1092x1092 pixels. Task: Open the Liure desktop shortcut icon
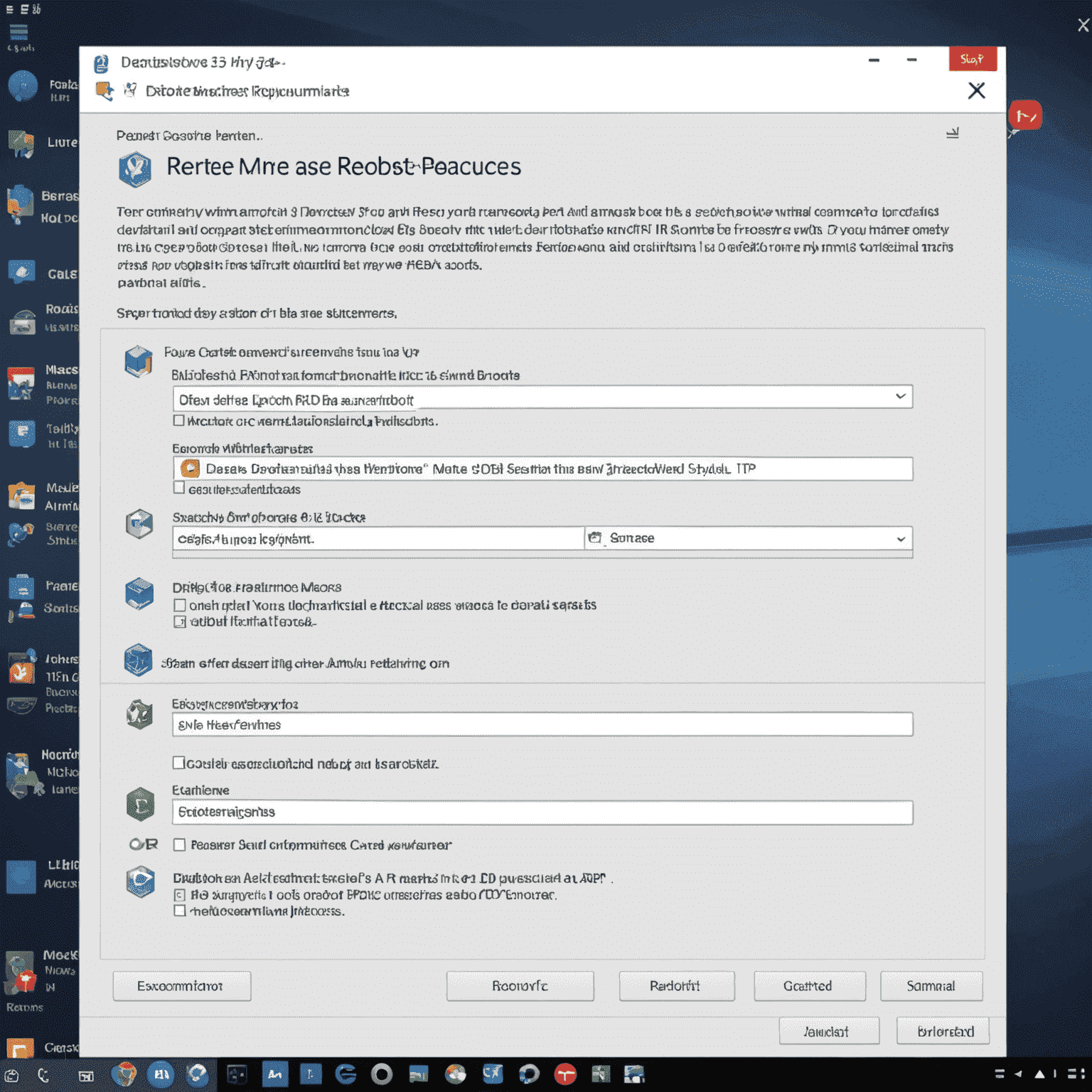point(22,144)
